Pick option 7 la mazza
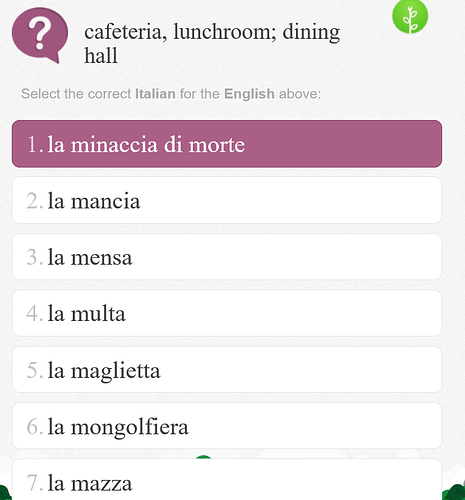This screenshot has width=465, height=500. coord(227,479)
